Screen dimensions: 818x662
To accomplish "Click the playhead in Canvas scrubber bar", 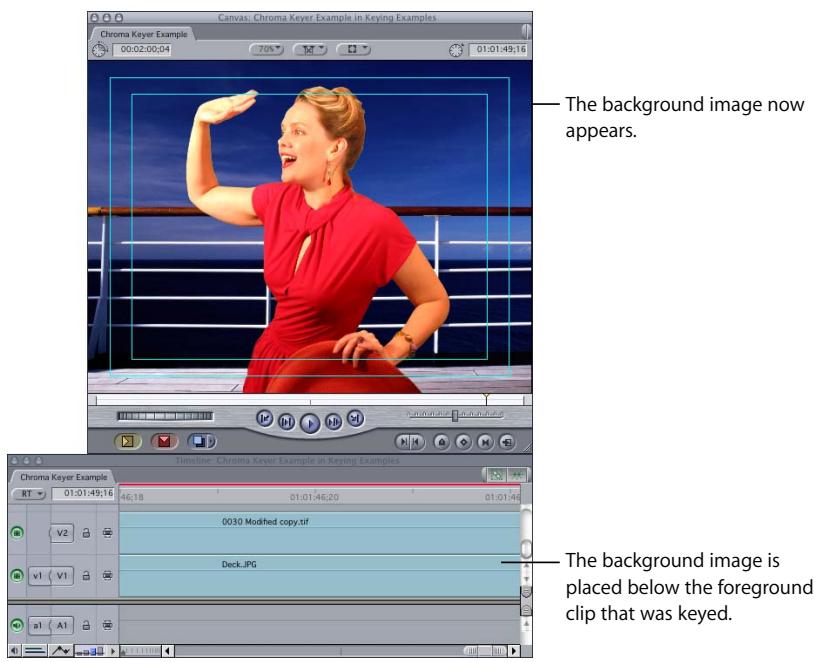I will pyautogui.click(x=486, y=400).
